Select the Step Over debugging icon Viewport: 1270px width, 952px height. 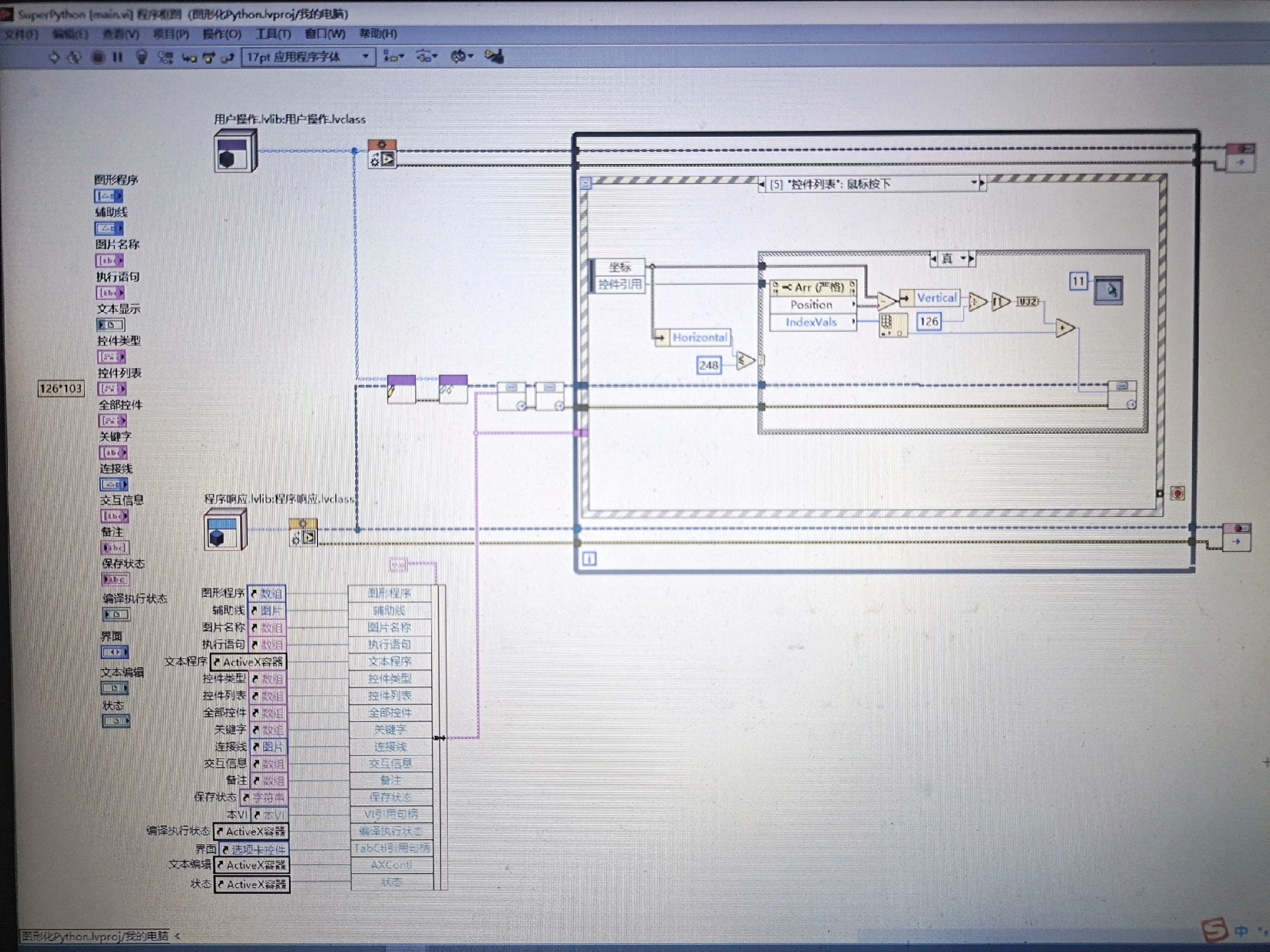pyautogui.click(x=210, y=57)
